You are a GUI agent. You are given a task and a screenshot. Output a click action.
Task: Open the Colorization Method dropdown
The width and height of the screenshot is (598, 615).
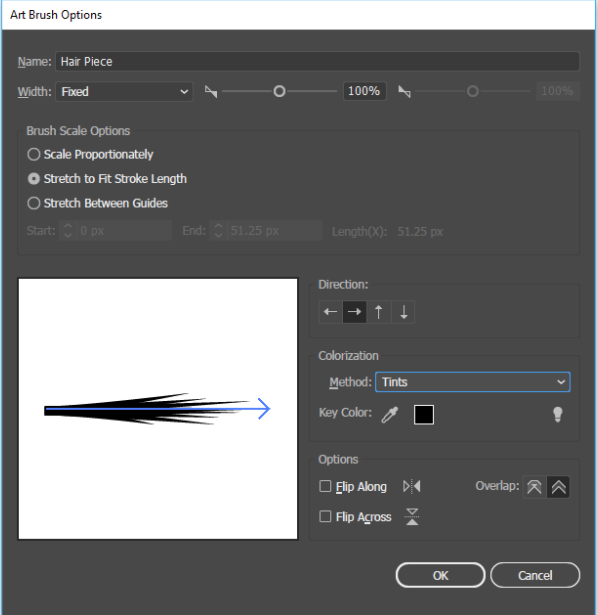pyautogui.click(x=473, y=382)
